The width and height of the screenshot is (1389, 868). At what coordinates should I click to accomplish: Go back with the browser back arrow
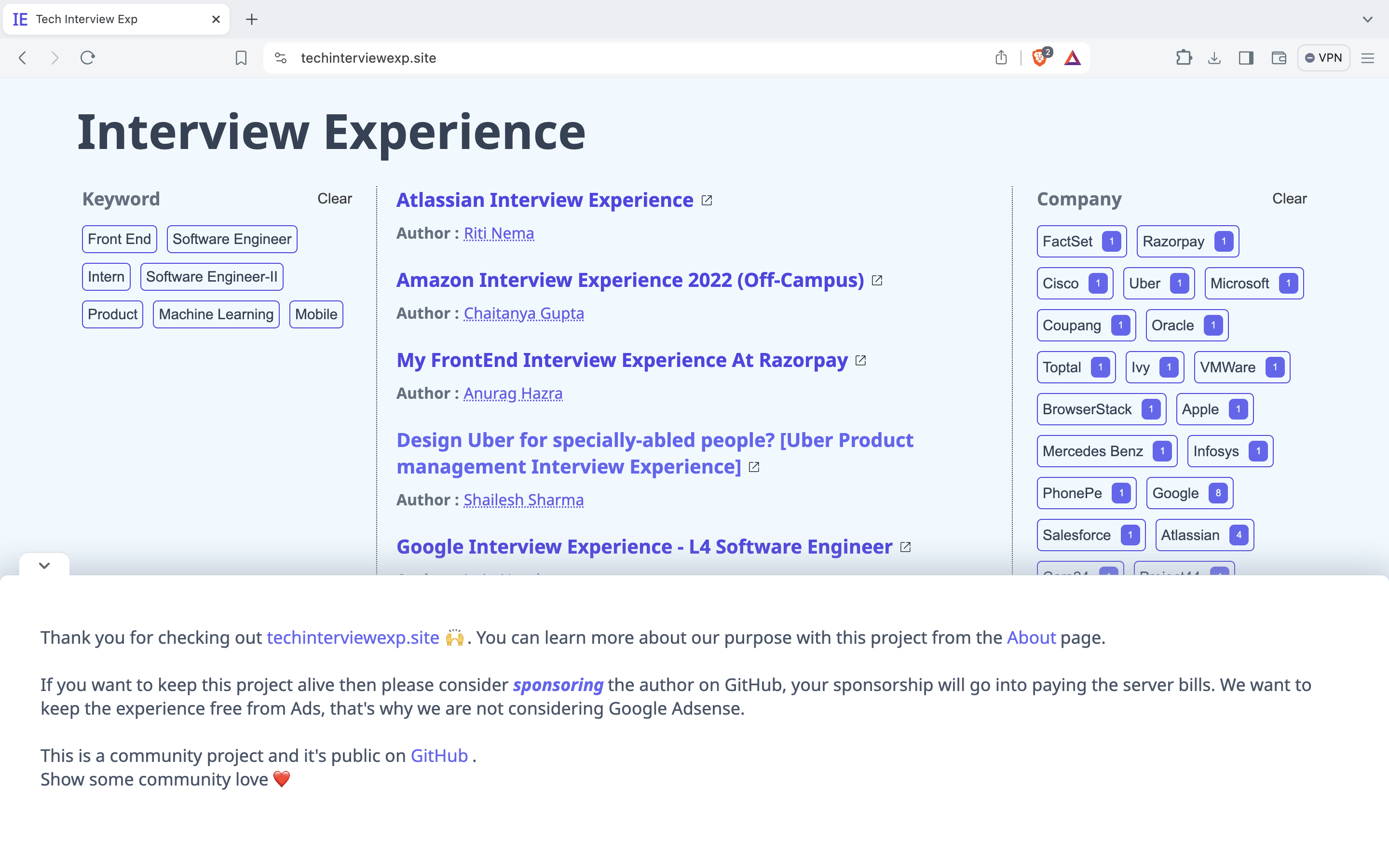pyautogui.click(x=22, y=58)
